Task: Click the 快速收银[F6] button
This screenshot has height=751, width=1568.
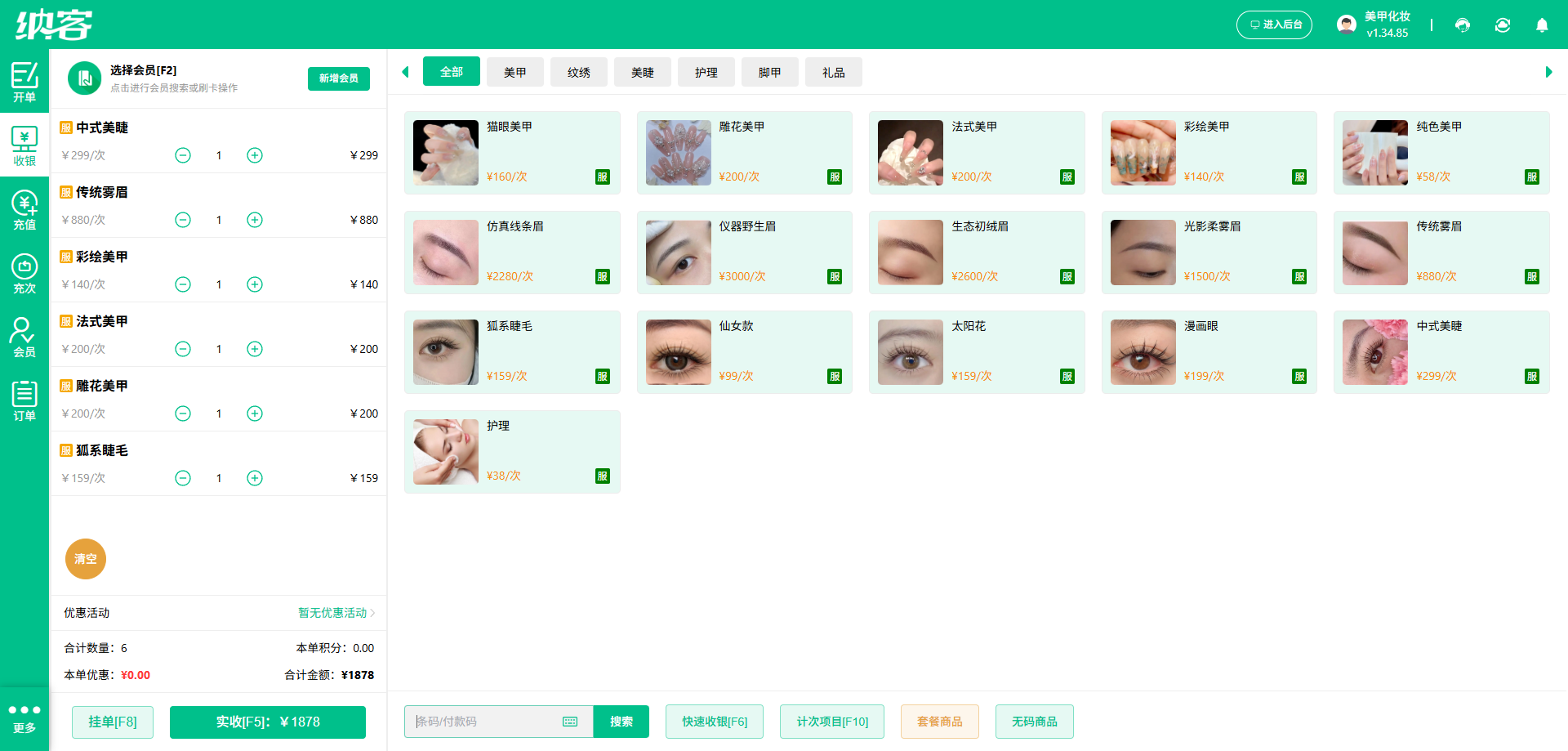Action: [x=715, y=722]
